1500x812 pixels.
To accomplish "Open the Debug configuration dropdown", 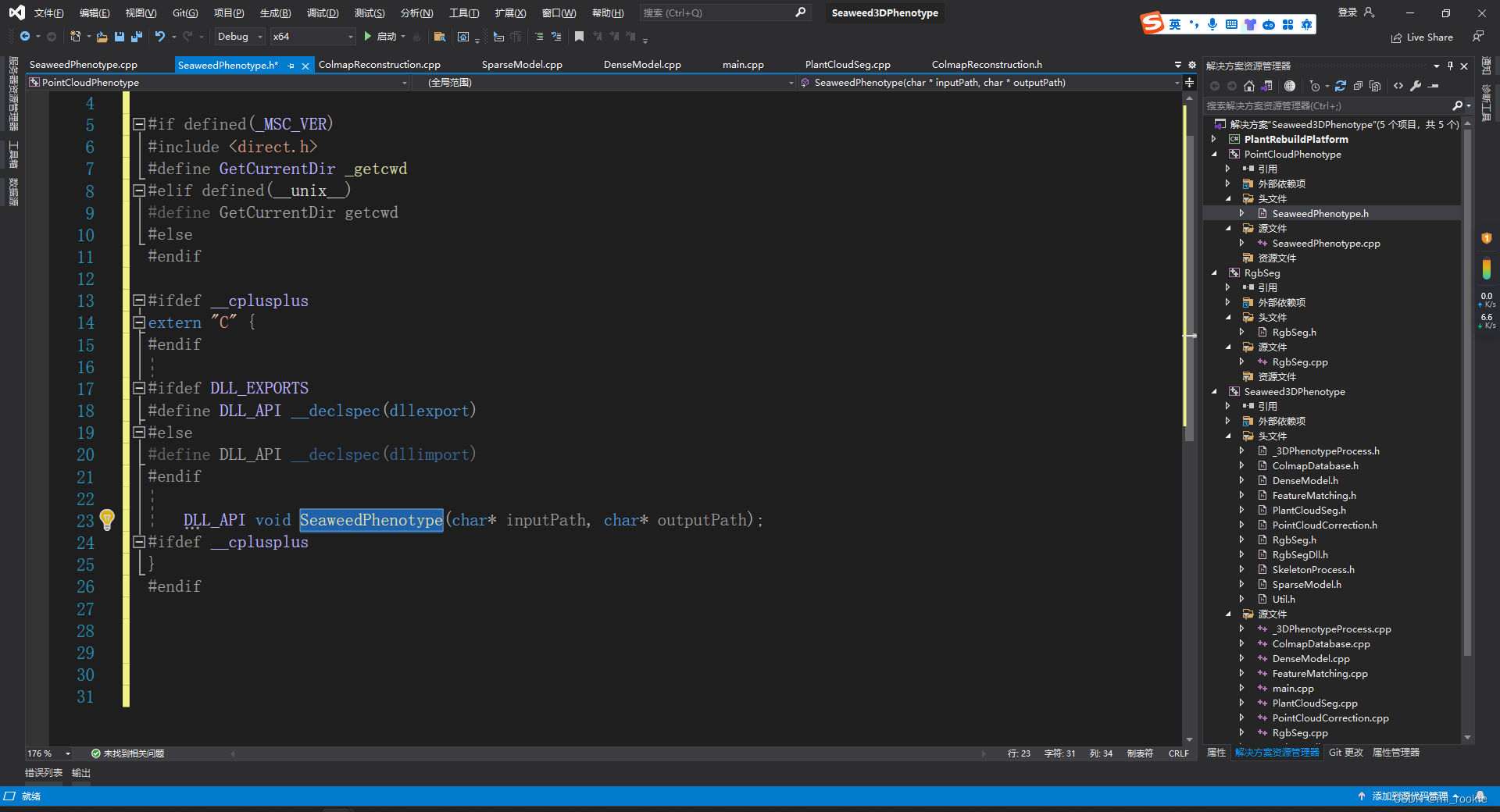I will click(x=239, y=37).
